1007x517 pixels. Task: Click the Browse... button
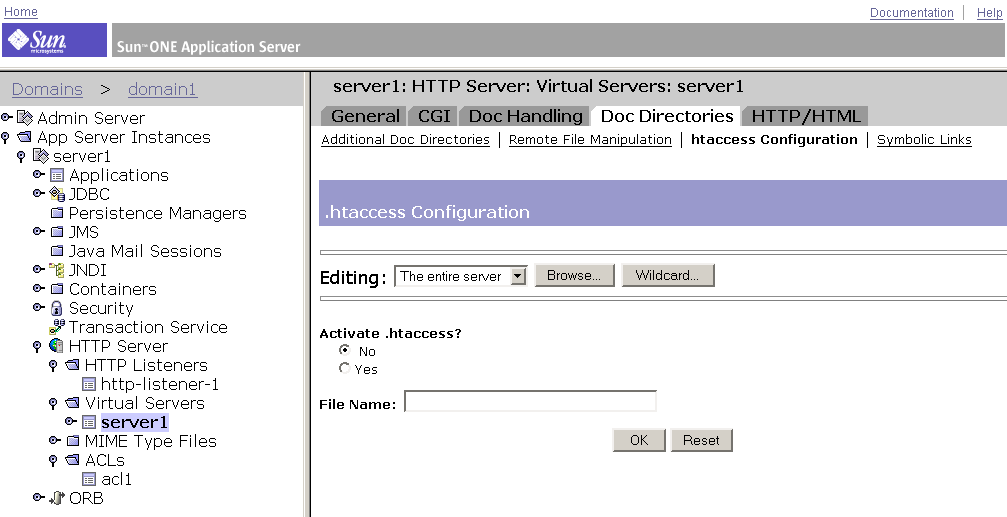(x=574, y=276)
